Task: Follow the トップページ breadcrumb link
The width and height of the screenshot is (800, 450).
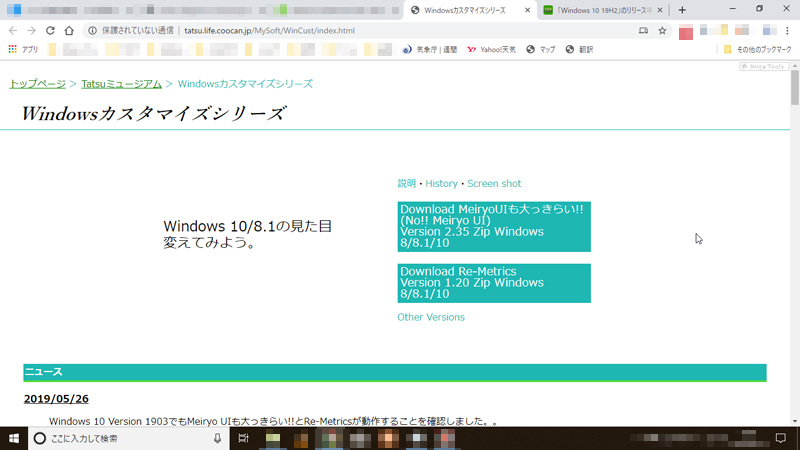Action: pos(38,84)
